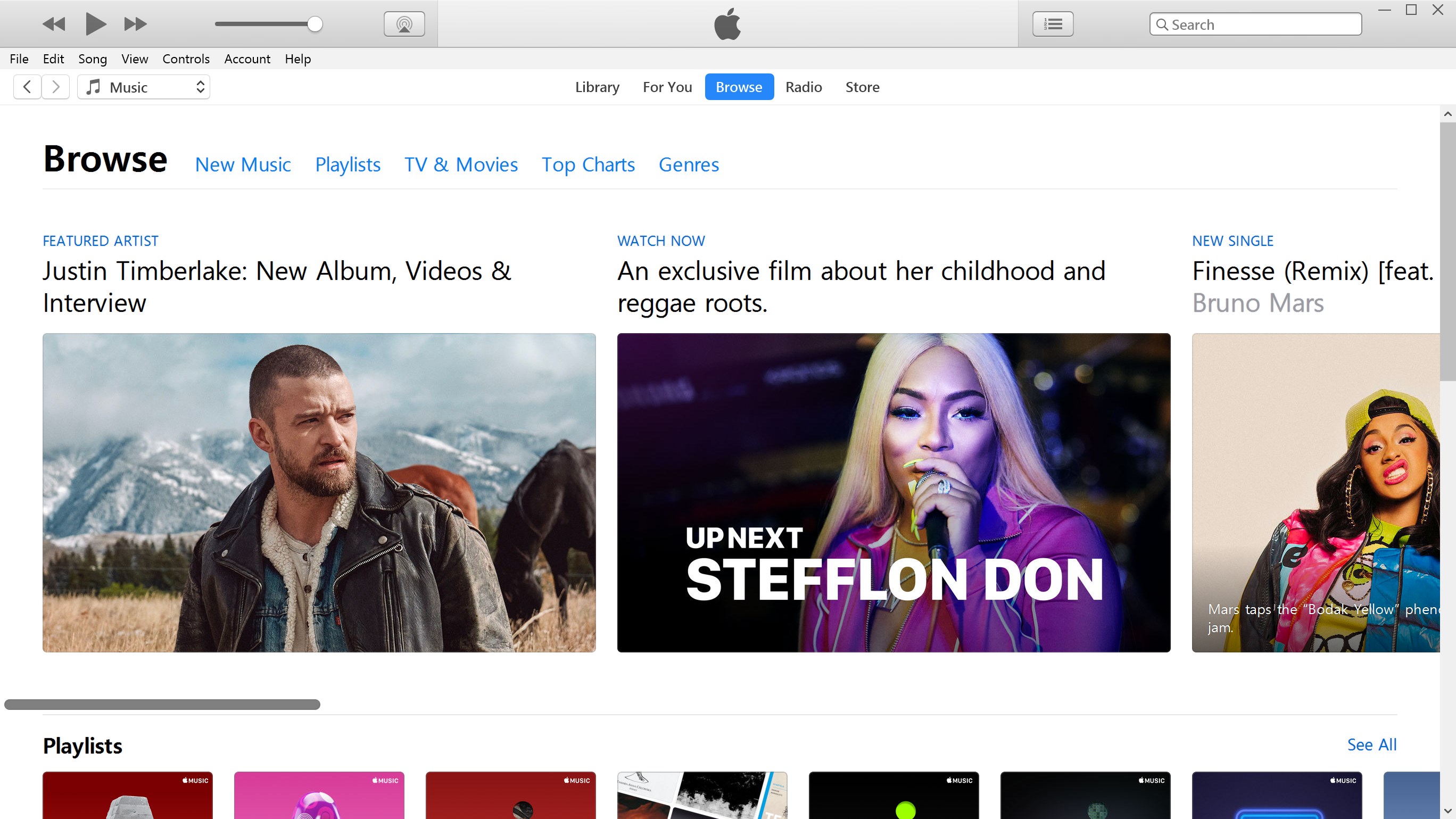1456x819 pixels.
Task: Open the Controls menu
Action: pyautogui.click(x=186, y=59)
